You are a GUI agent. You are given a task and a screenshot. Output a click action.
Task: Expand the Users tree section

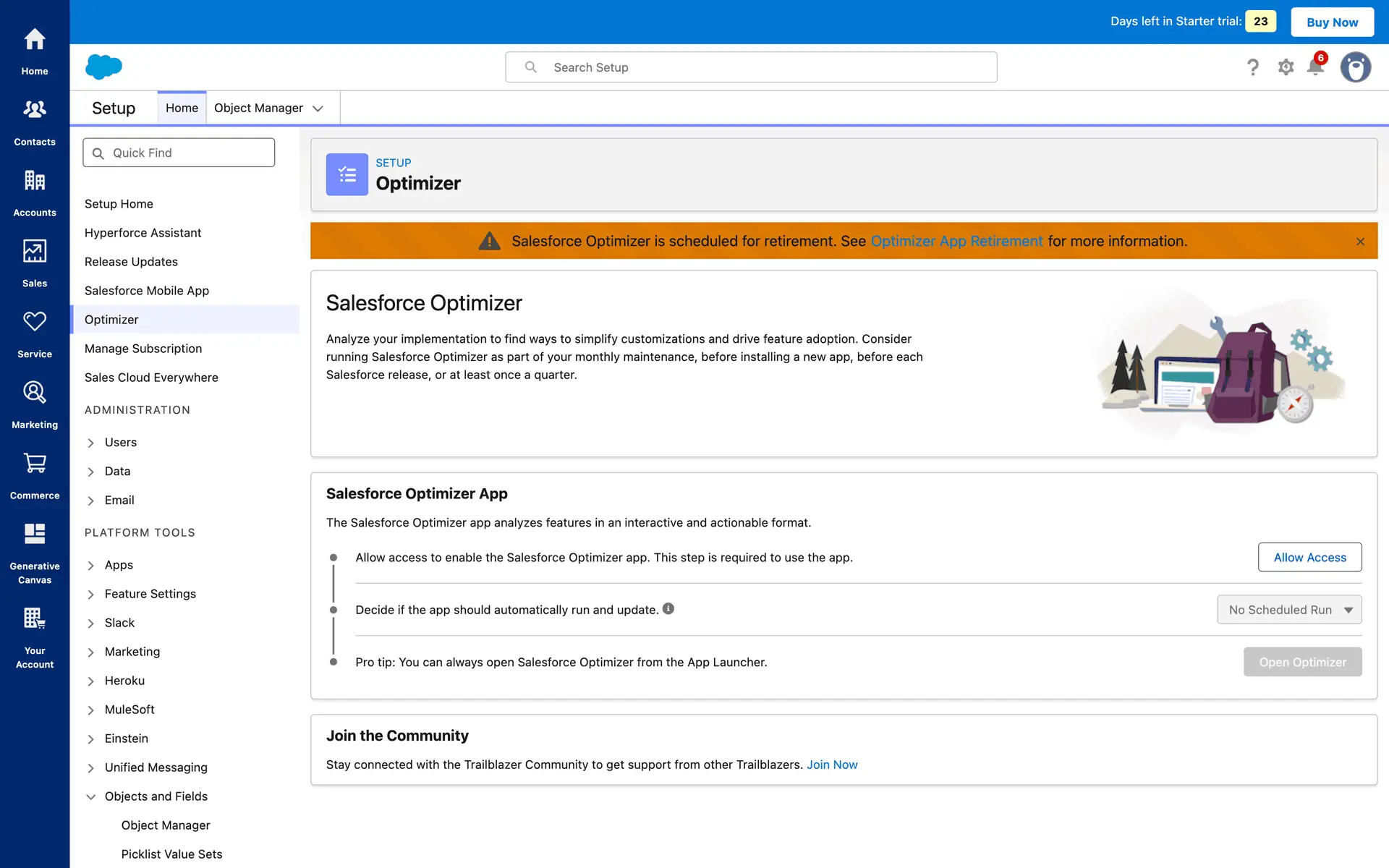pyautogui.click(x=91, y=443)
